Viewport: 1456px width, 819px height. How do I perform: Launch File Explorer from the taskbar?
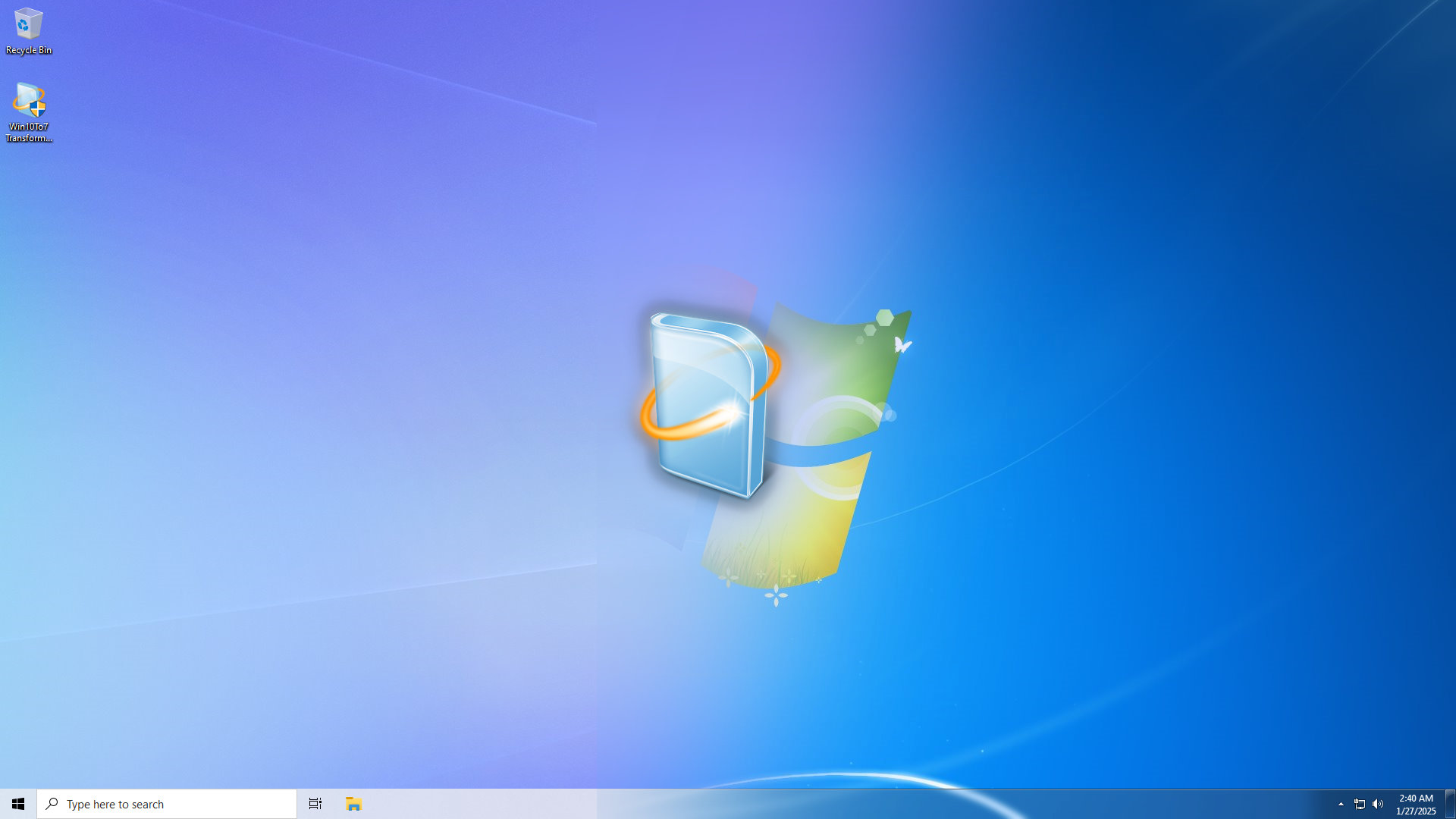pos(353,804)
